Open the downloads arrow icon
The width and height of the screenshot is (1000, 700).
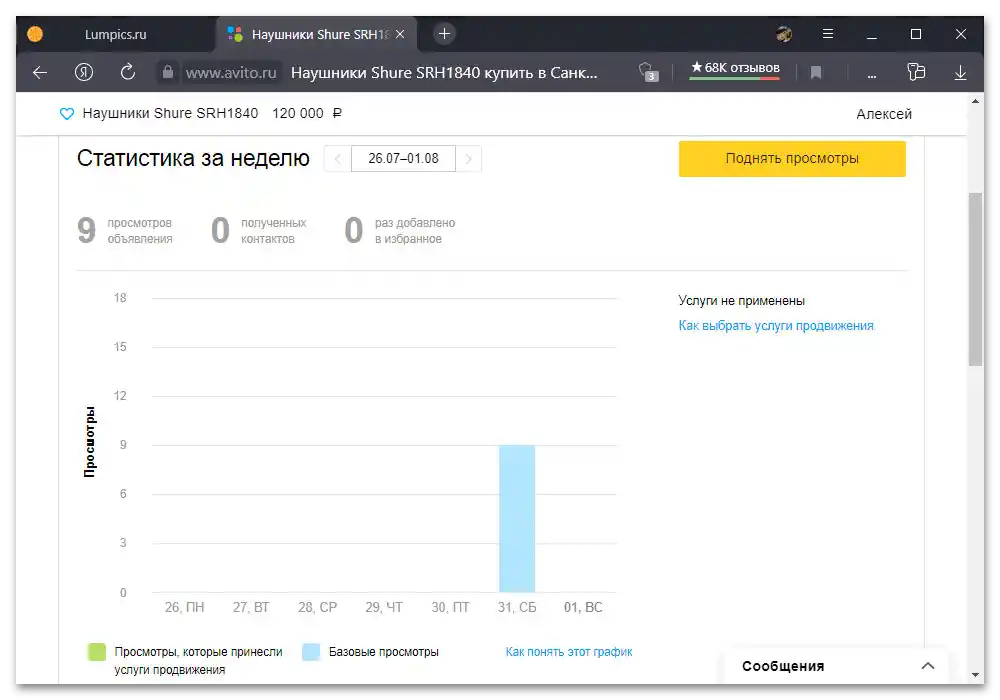(x=960, y=73)
